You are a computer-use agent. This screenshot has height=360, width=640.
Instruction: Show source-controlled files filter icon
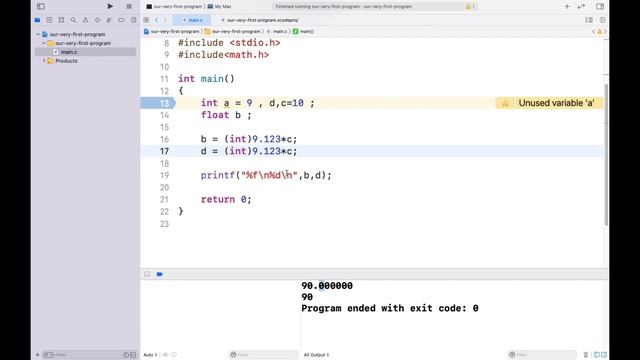click(133, 355)
